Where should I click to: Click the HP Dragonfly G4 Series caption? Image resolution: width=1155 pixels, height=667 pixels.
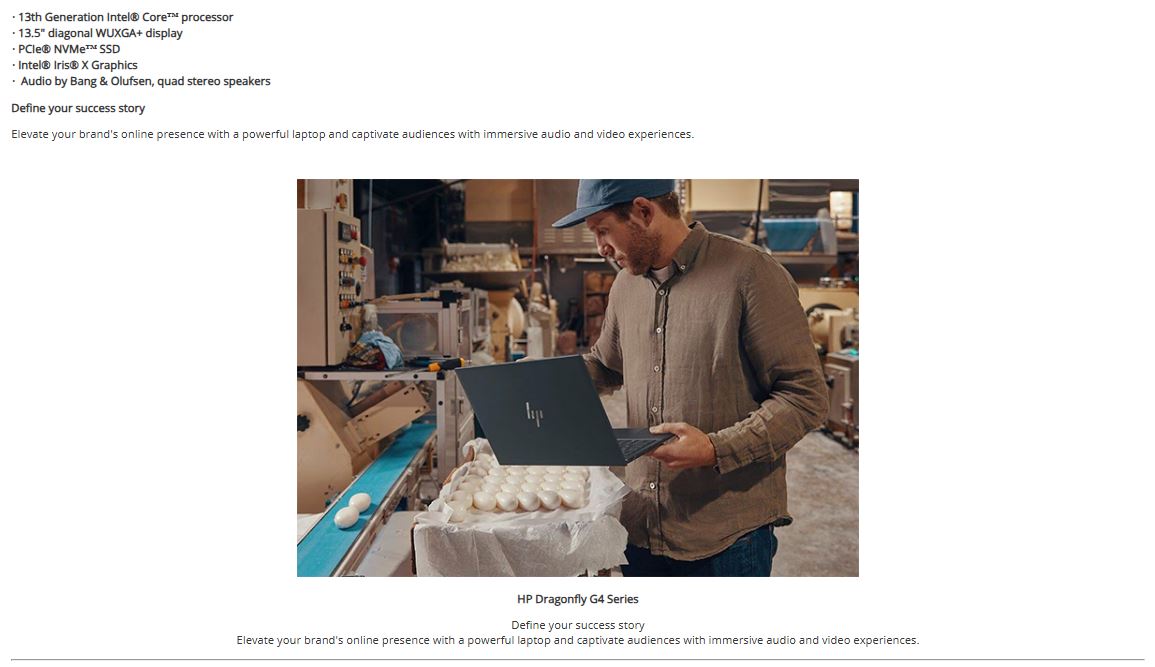point(578,599)
